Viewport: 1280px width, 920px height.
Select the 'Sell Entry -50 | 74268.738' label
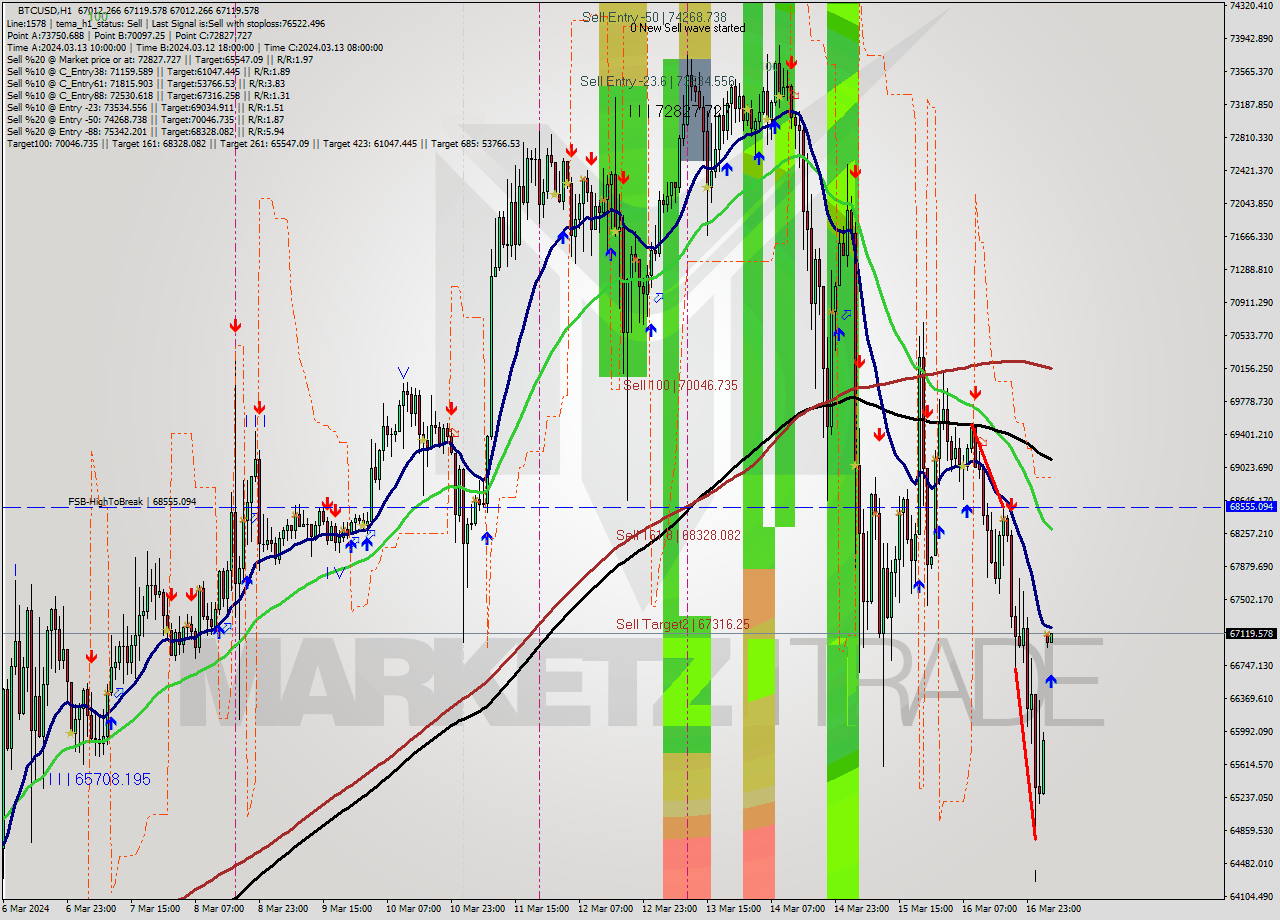pos(654,17)
